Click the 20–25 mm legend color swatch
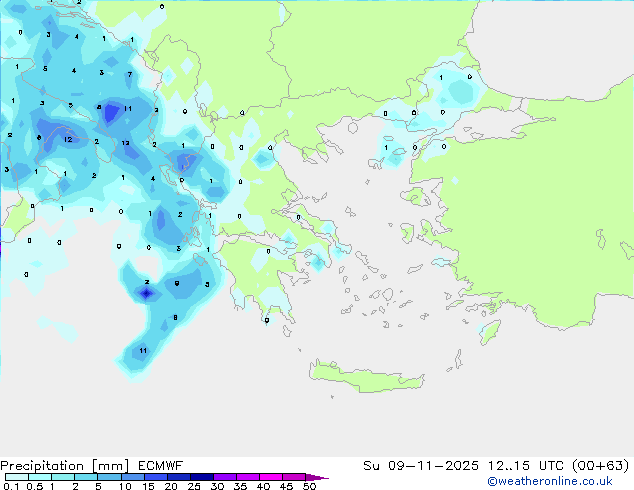The image size is (634, 490). pos(178,477)
